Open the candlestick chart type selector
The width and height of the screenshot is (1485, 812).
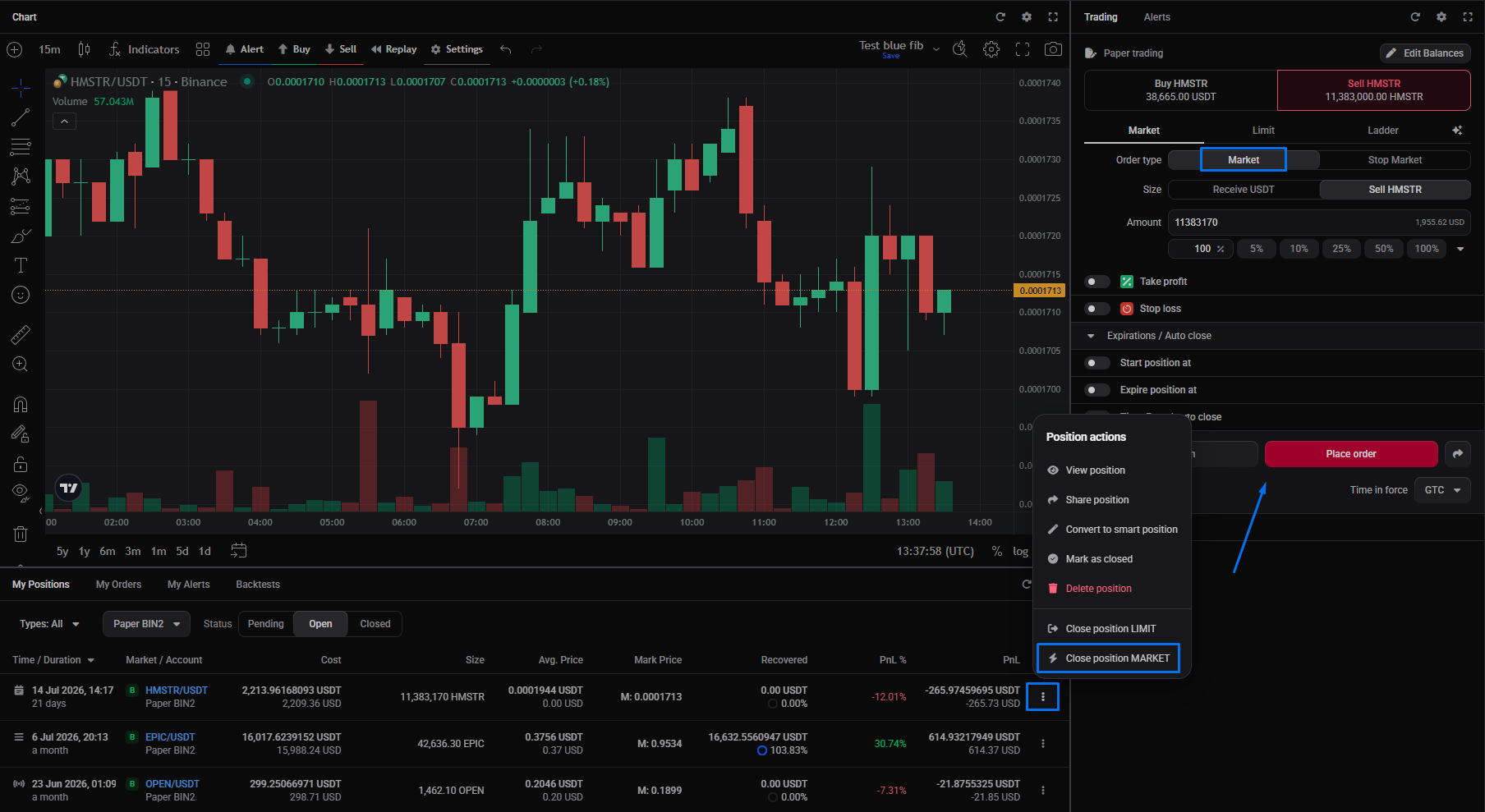click(x=84, y=49)
